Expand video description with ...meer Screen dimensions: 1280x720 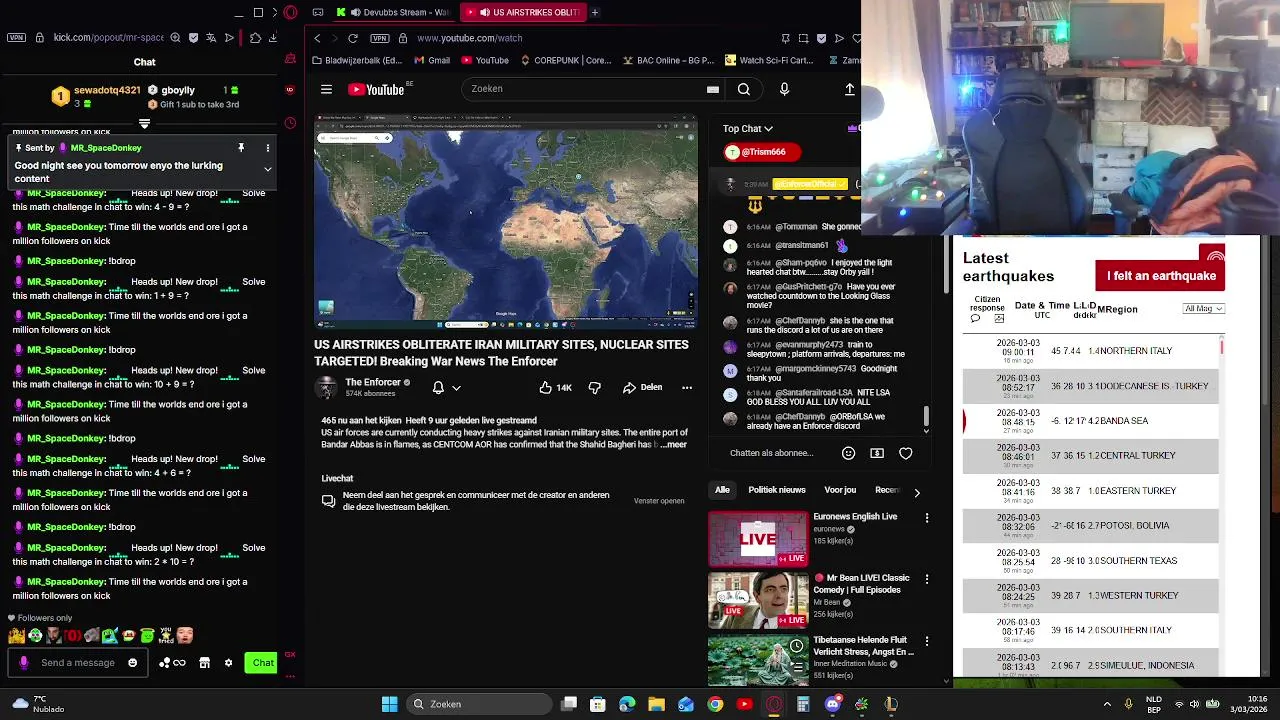click(674, 444)
